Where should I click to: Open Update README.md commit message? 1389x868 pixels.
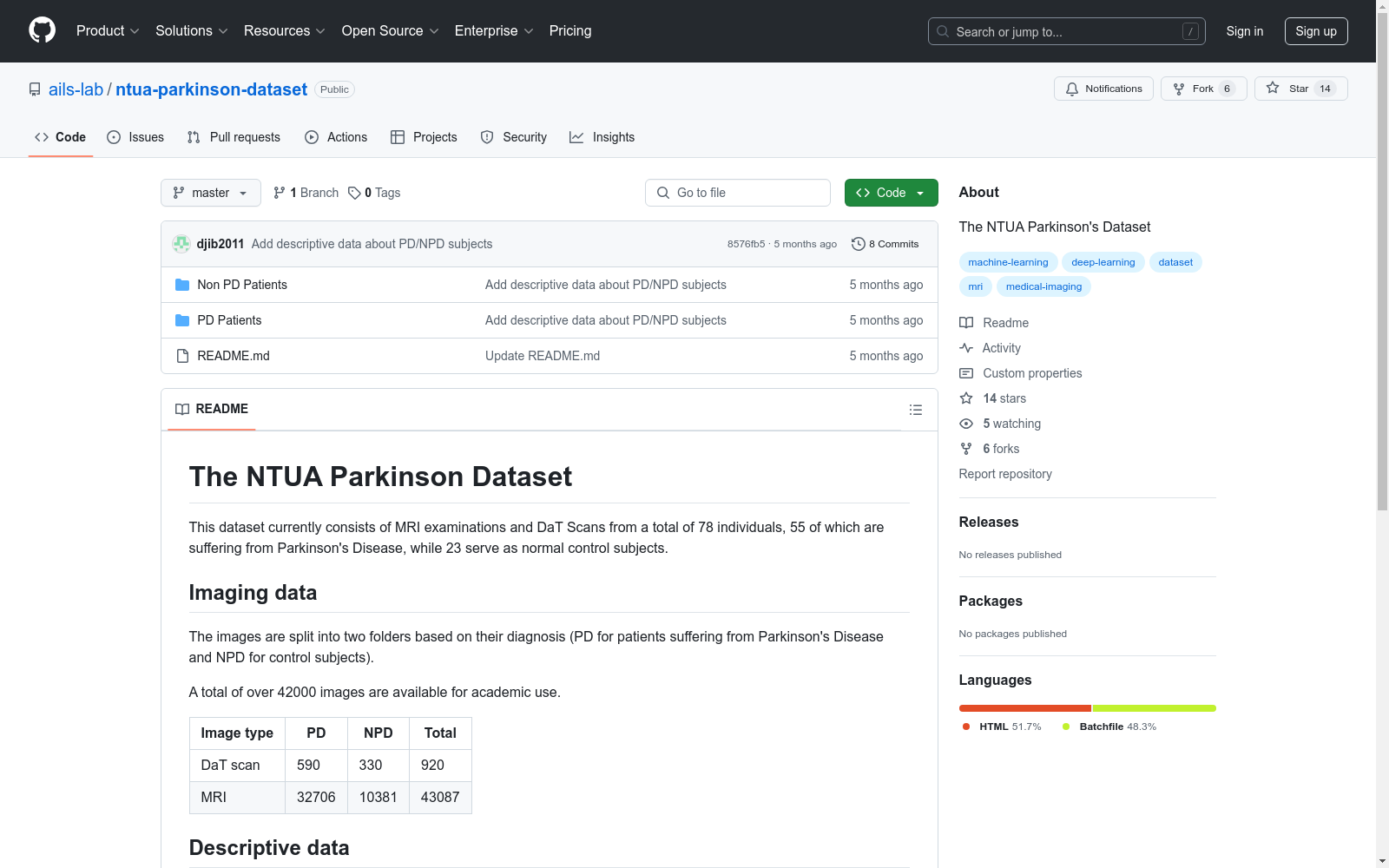click(x=543, y=356)
